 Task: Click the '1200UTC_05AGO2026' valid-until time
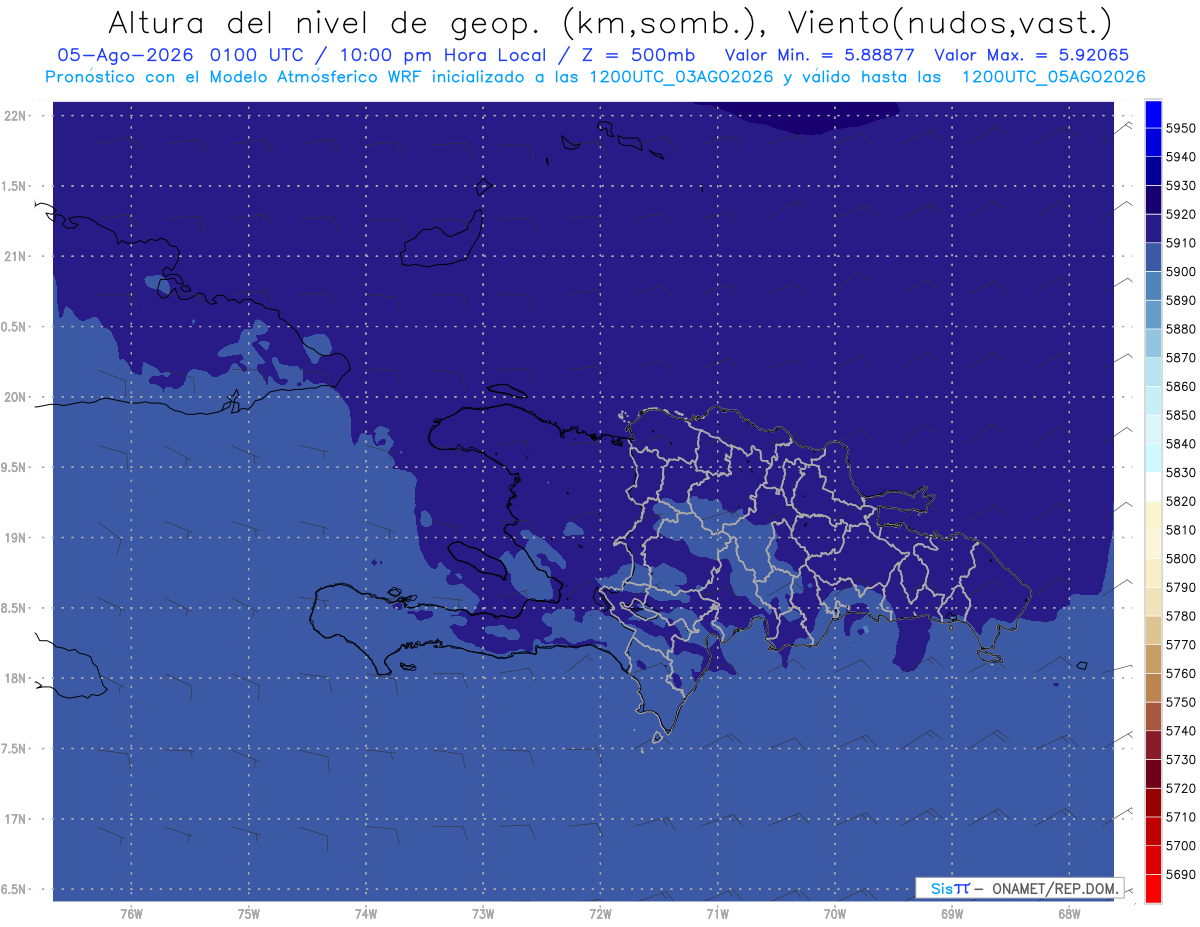coord(1053,77)
